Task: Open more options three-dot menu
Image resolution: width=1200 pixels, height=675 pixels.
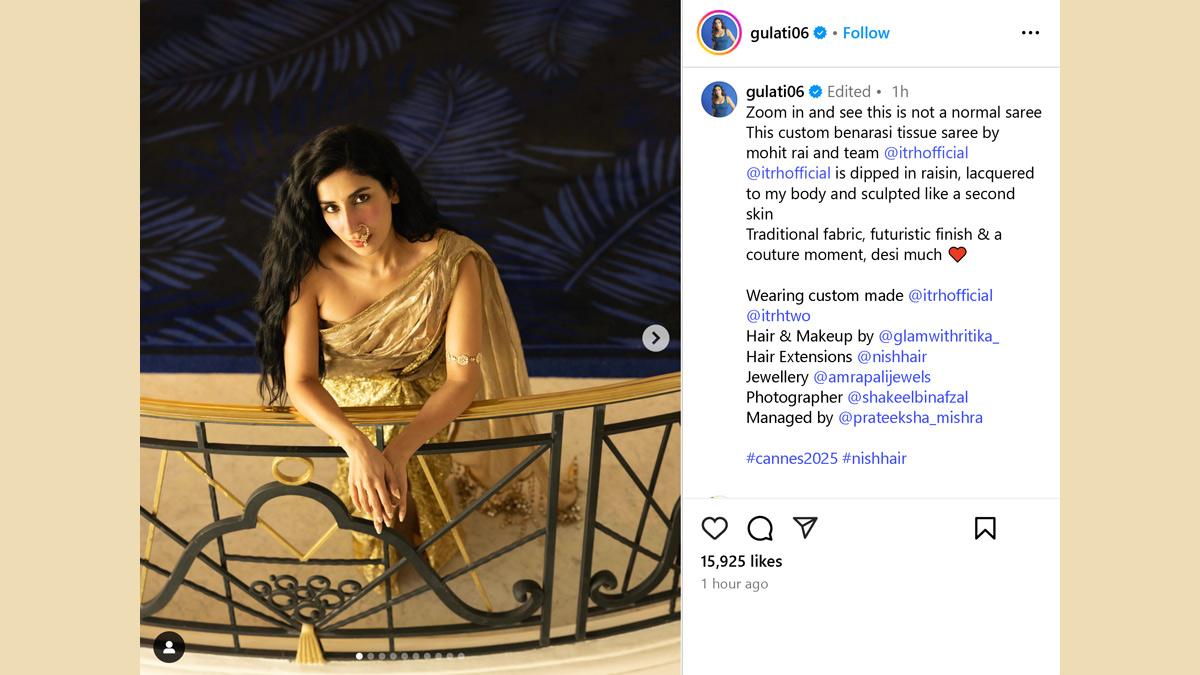Action: click(1030, 33)
